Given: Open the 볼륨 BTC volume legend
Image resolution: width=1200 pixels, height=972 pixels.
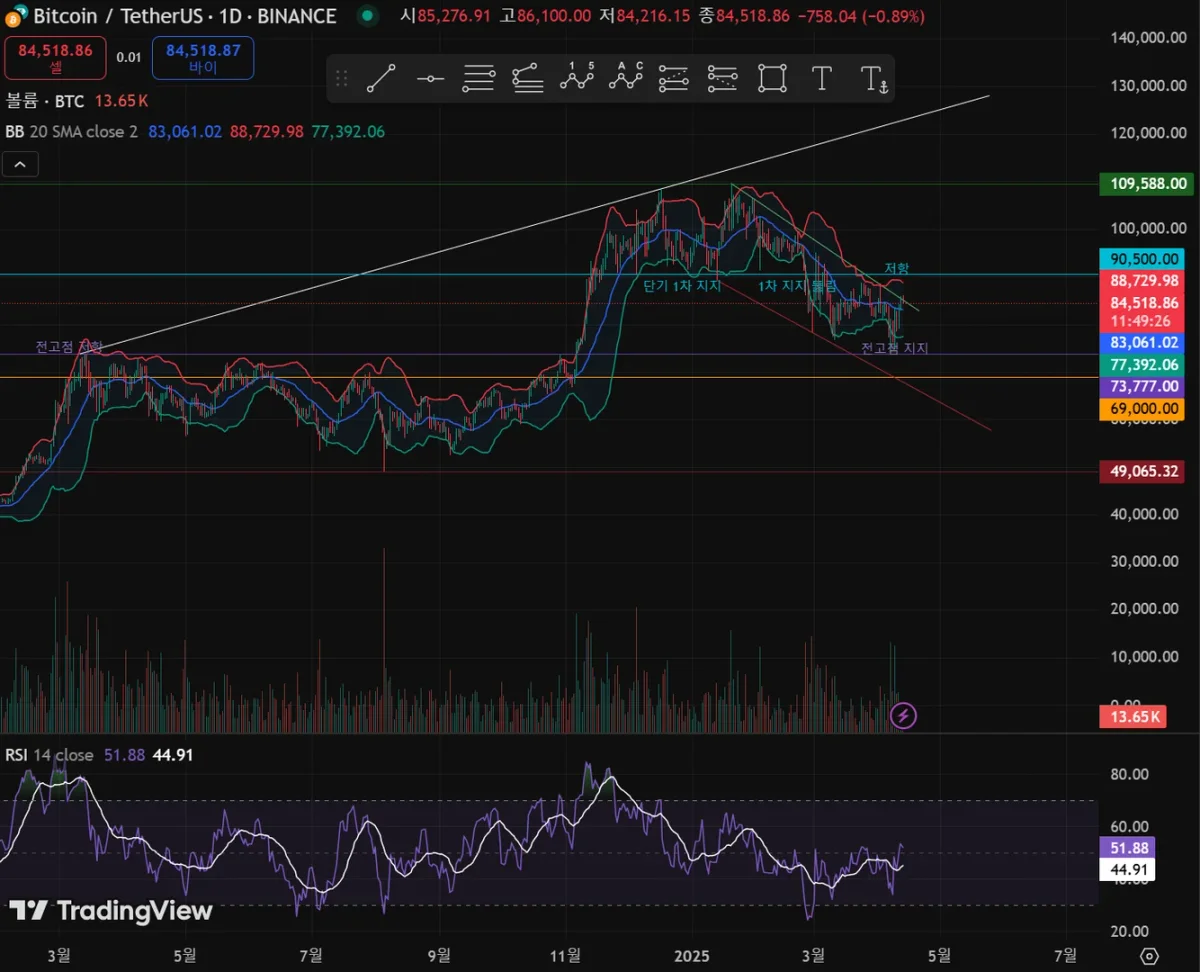Looking at the screenshot, I should pyautogui.click(x=45, y=101).
